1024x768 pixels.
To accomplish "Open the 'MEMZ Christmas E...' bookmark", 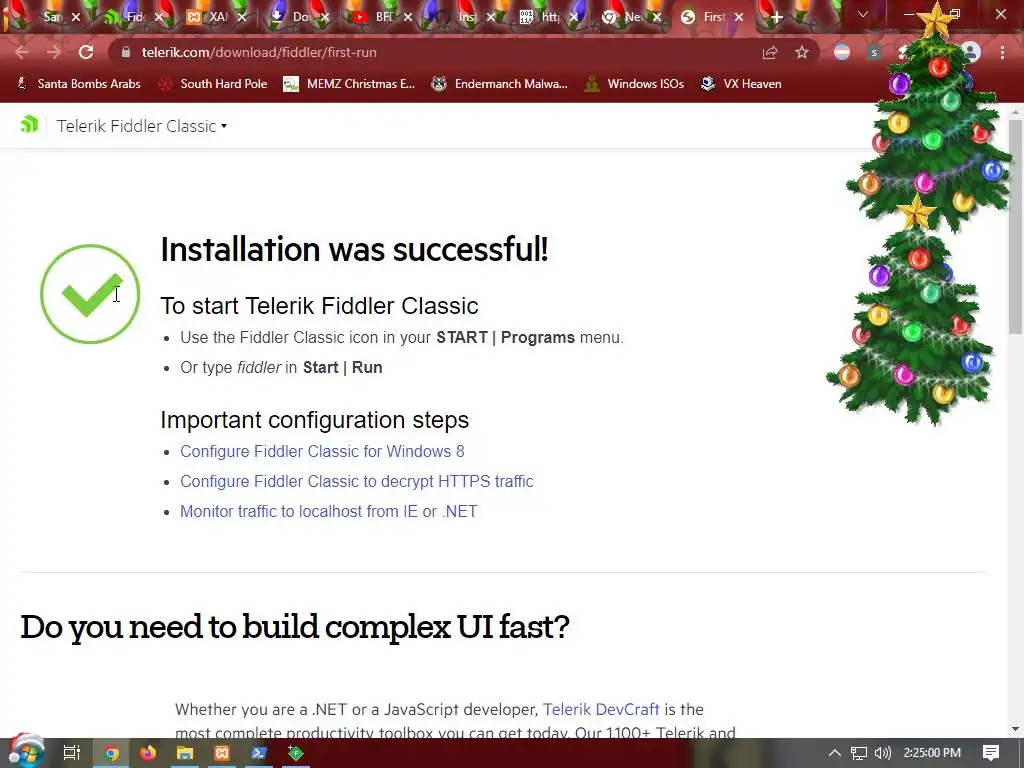I will 349,84.
